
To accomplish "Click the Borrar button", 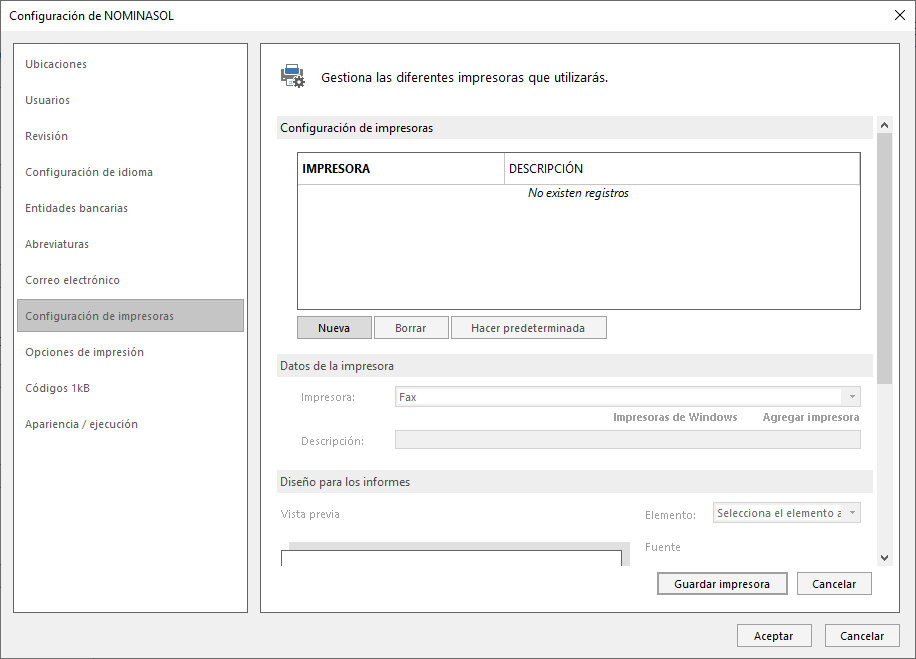I will pyautogui.click(x=411, y=328).
